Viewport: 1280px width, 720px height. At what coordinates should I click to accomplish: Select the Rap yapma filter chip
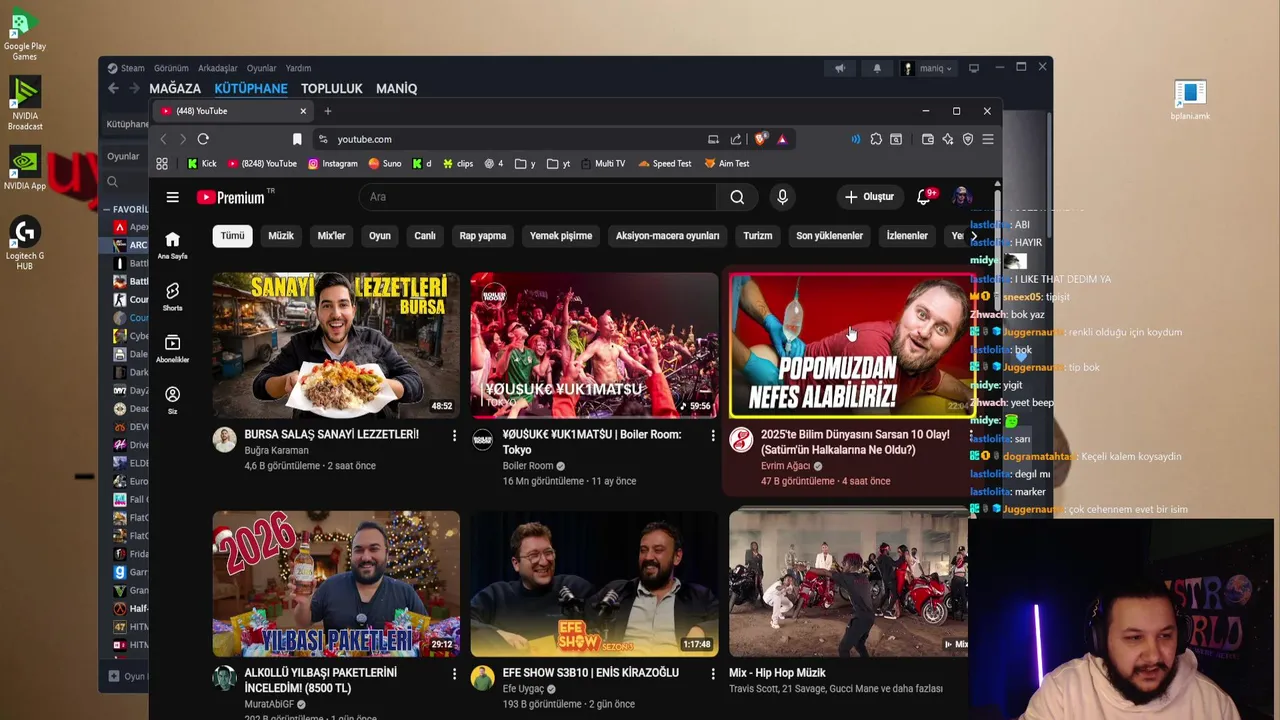tap(483, 236)
